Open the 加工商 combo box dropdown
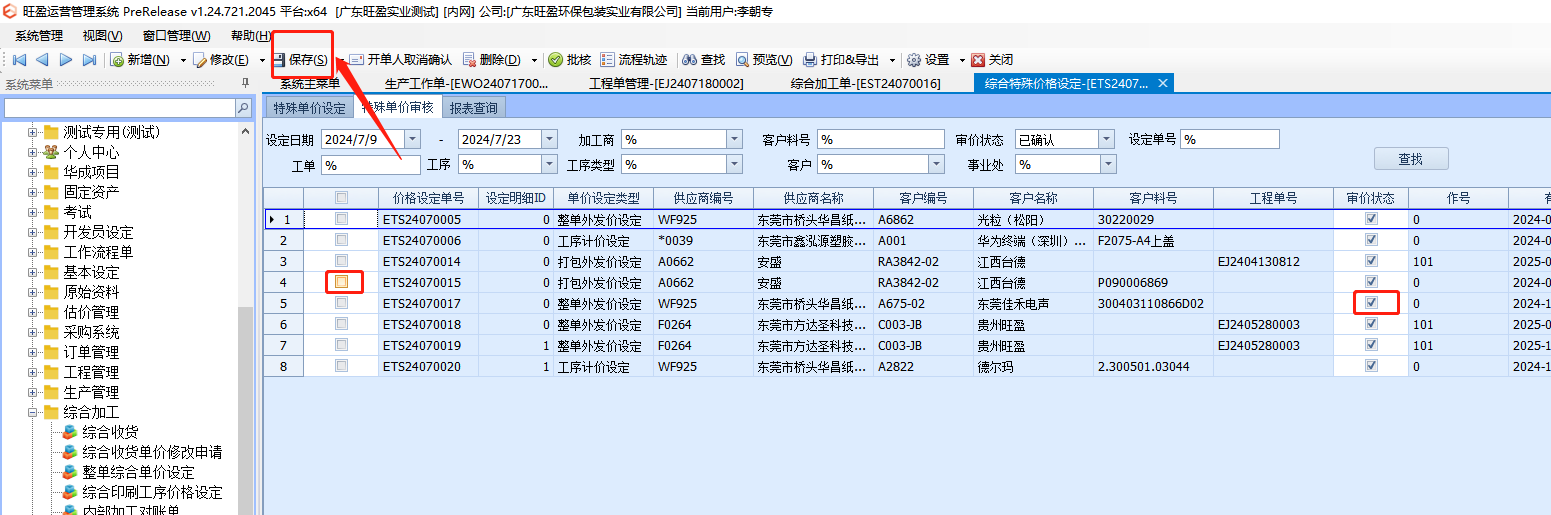 coord(735,139)
